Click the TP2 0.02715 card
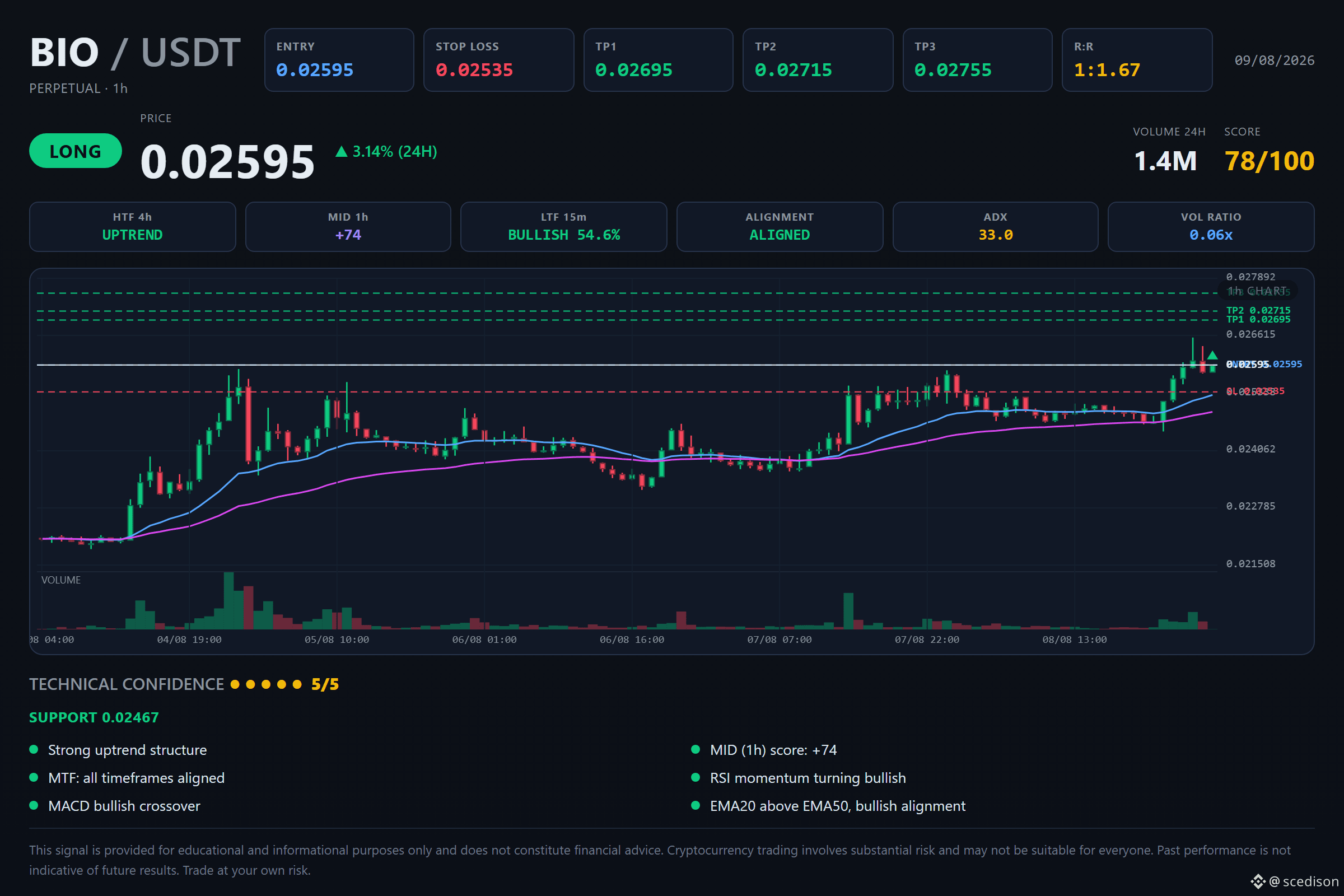The image size is (1344, 896). coord(818,60)
